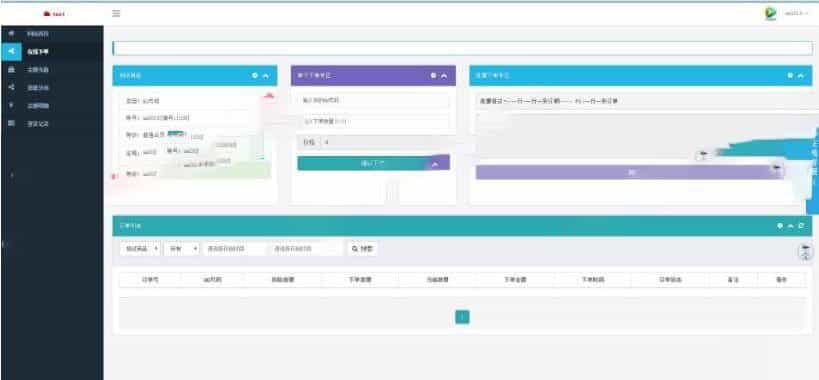This screenshot has width=819, height=380.
Task: Submit order with the teal confirm button
Action: pos(373,163)
